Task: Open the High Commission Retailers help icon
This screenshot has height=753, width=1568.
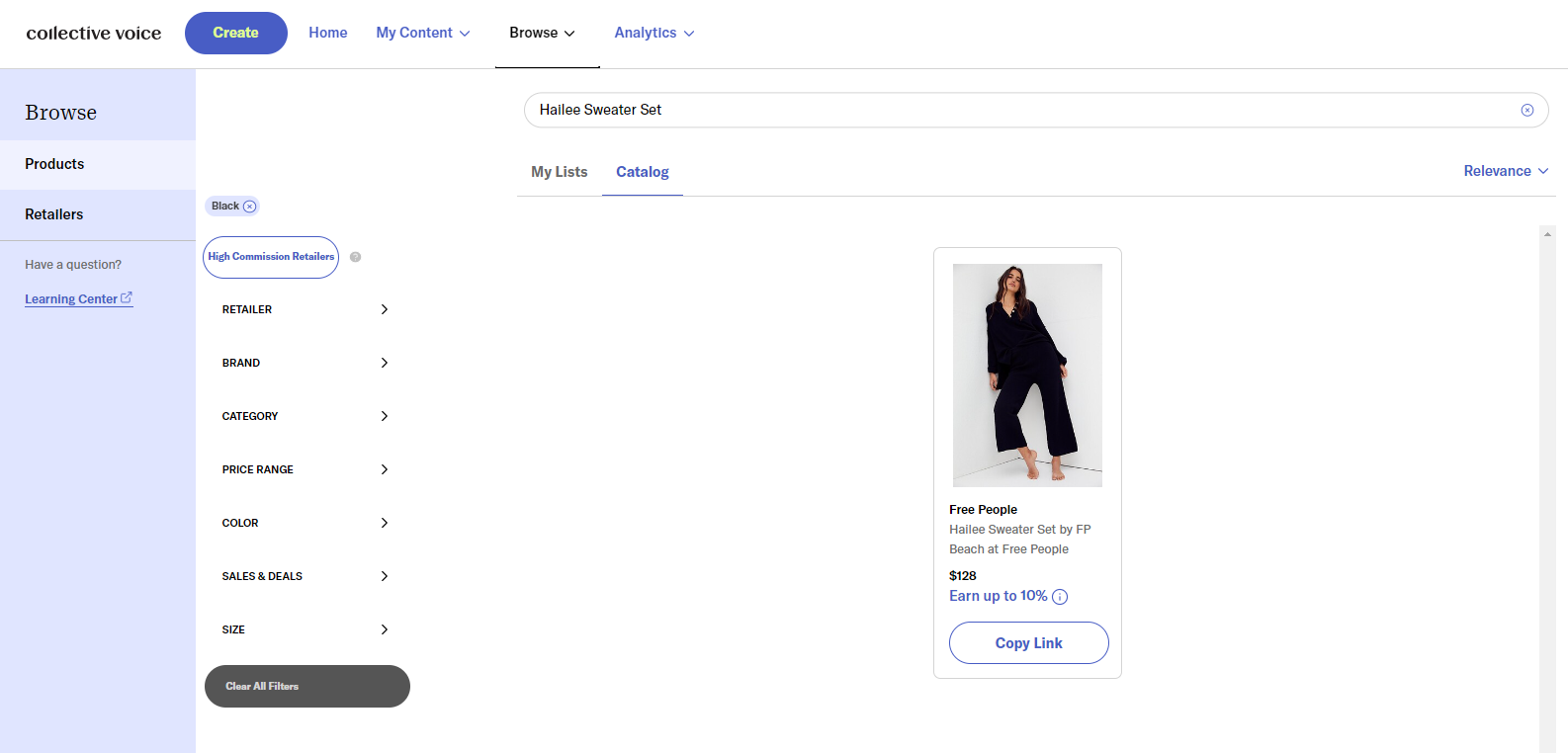Action: click(x=356, y=257)
